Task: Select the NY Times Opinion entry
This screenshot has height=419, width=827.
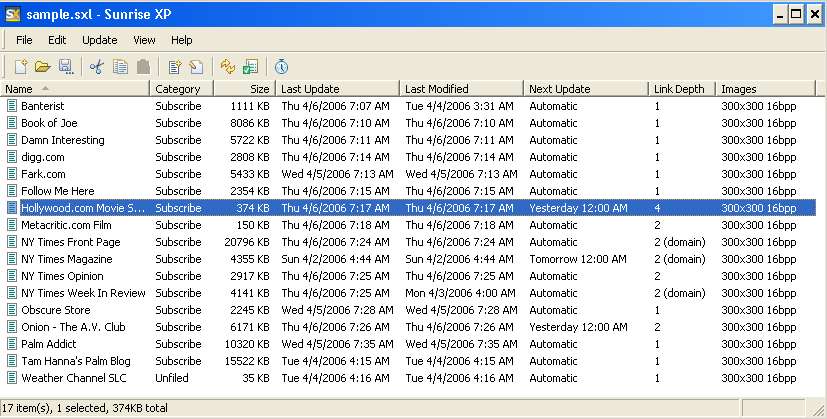Action: click(x=62, y=276)
